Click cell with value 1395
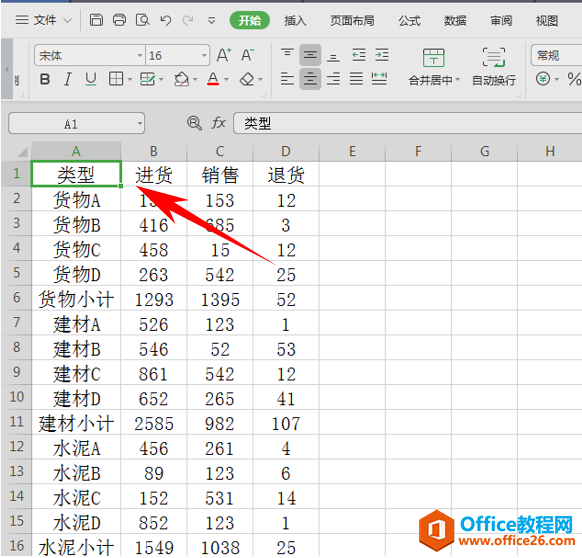 tap(220, 299)
